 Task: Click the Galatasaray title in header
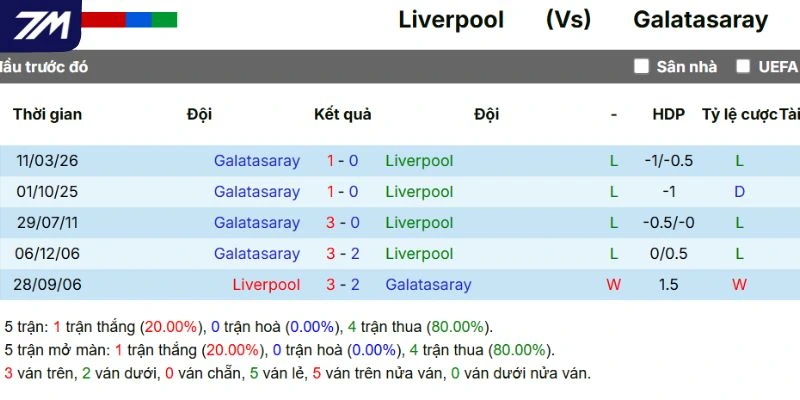point(700,19)
